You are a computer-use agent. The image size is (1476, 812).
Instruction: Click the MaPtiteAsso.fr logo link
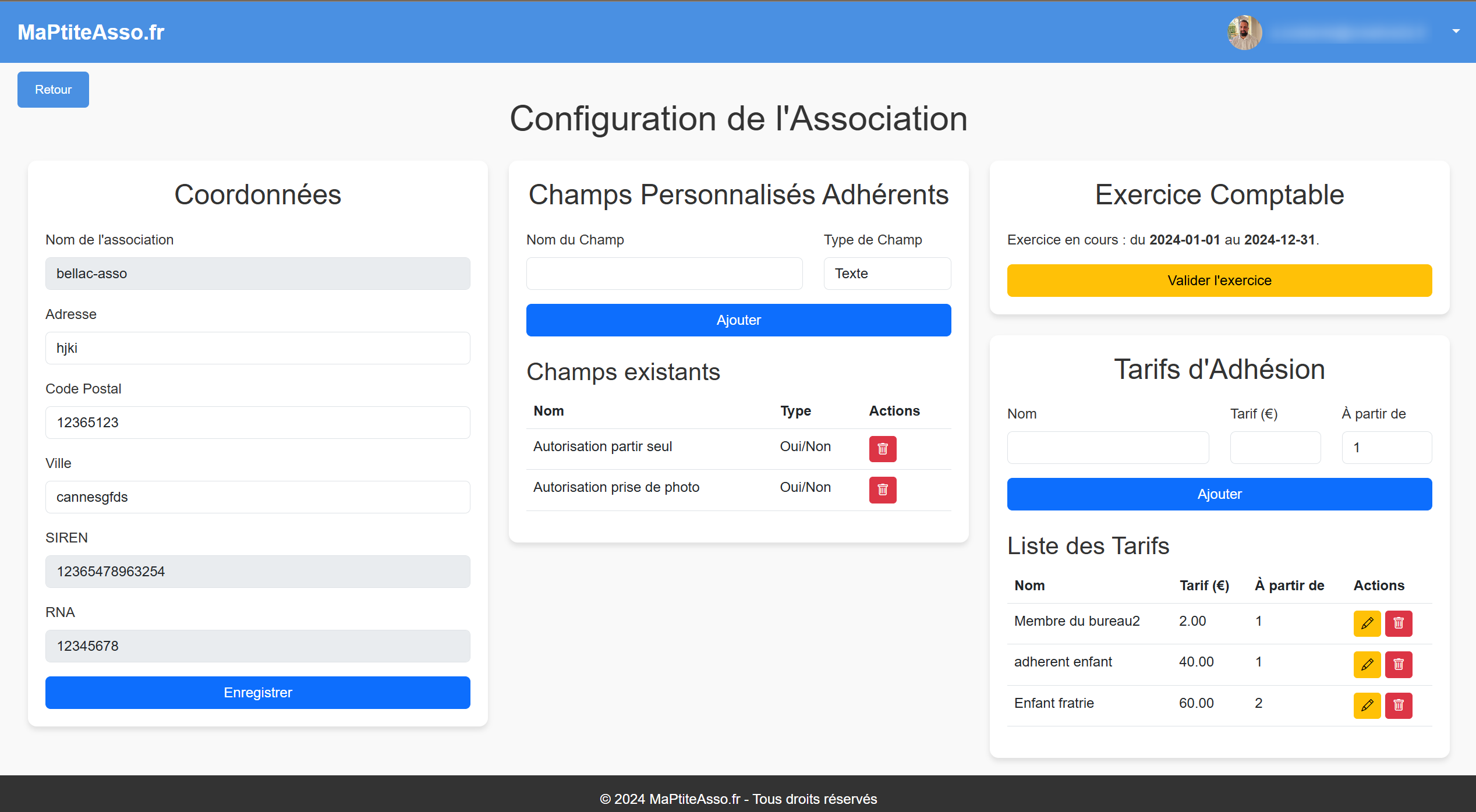[x=91, y=32]
